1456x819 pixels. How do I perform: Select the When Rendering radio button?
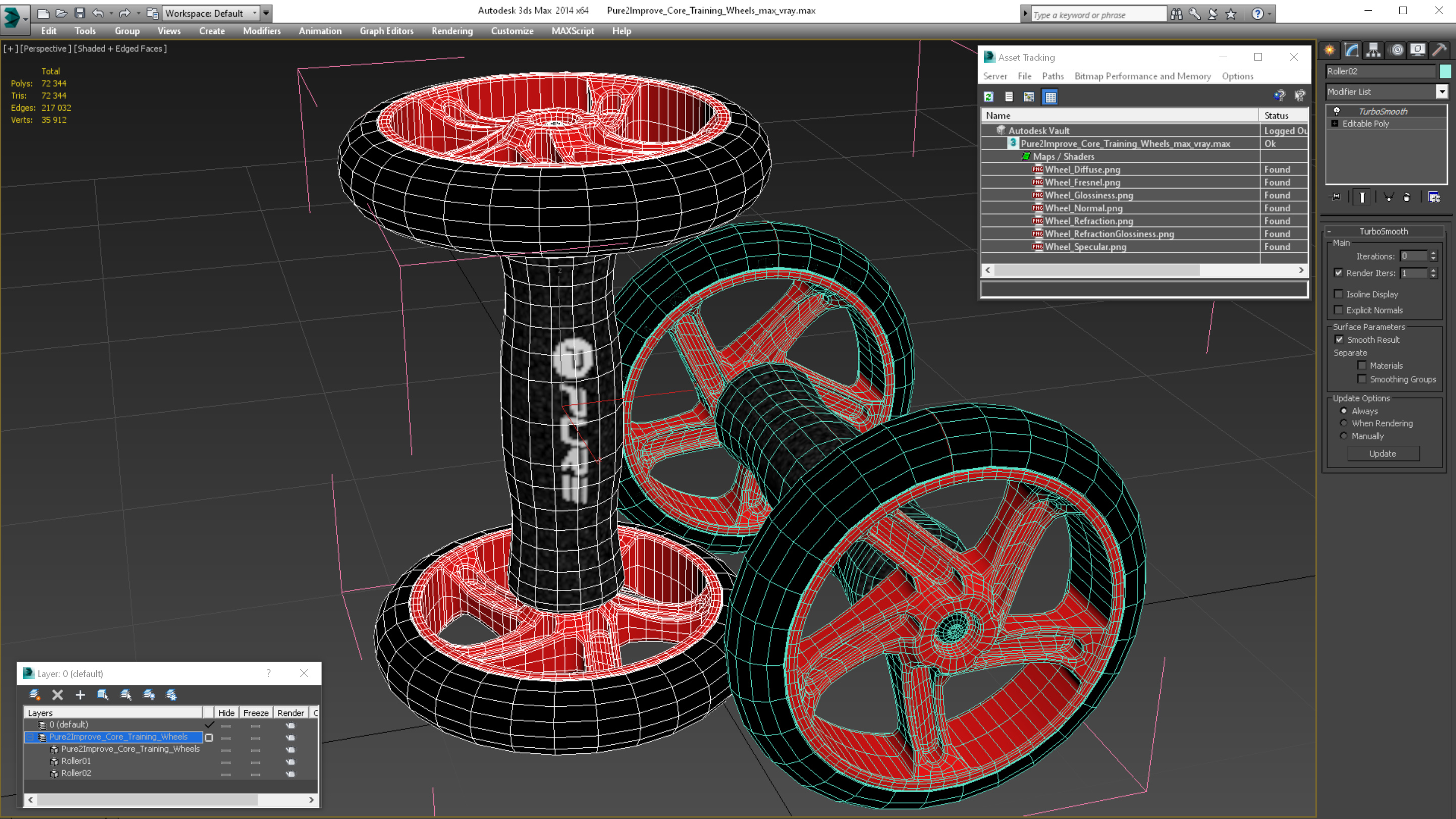tap(1344, 423)
